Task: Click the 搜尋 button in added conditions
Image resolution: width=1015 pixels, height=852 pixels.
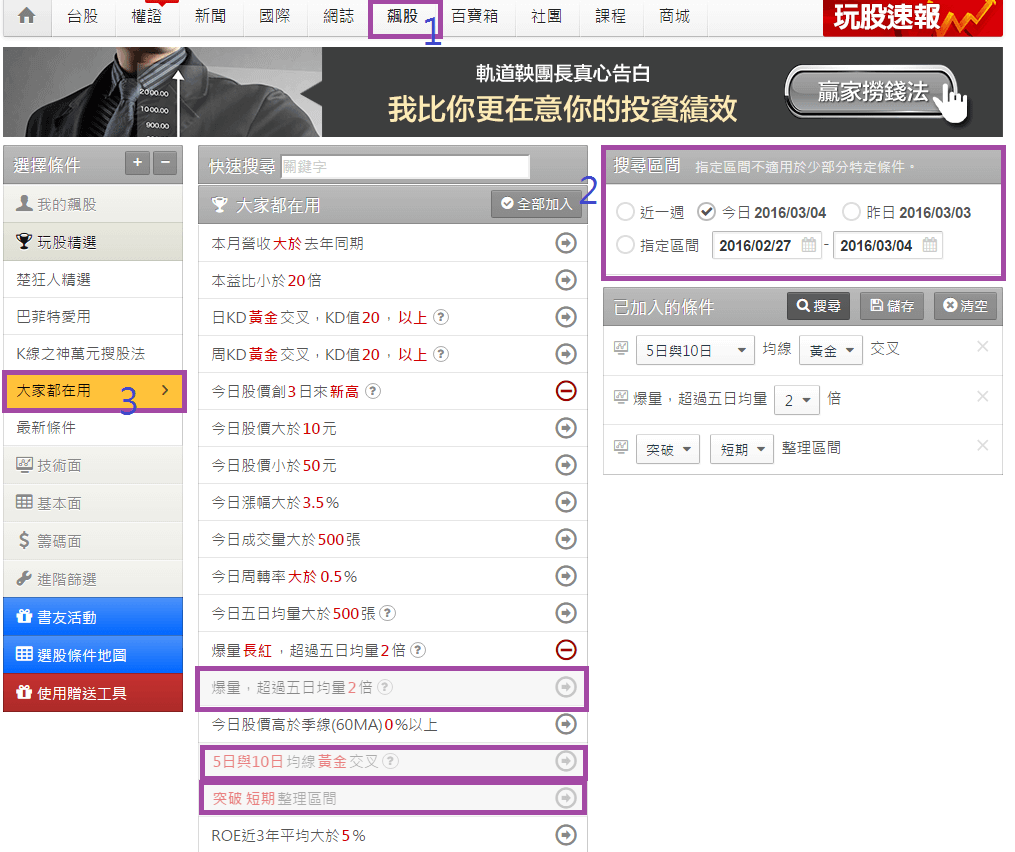Action: [x=820, y=306]
